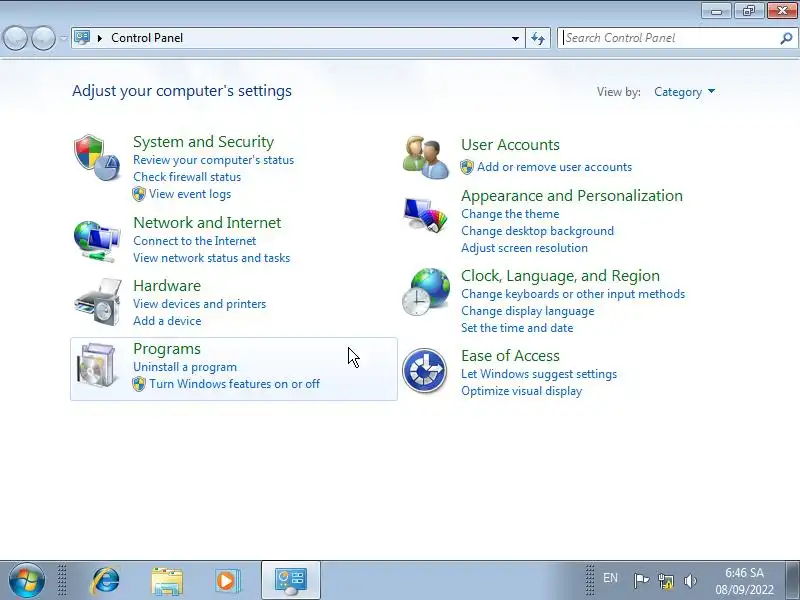Open the recent pages dropdown next to navigation buttons

point(63,38)
